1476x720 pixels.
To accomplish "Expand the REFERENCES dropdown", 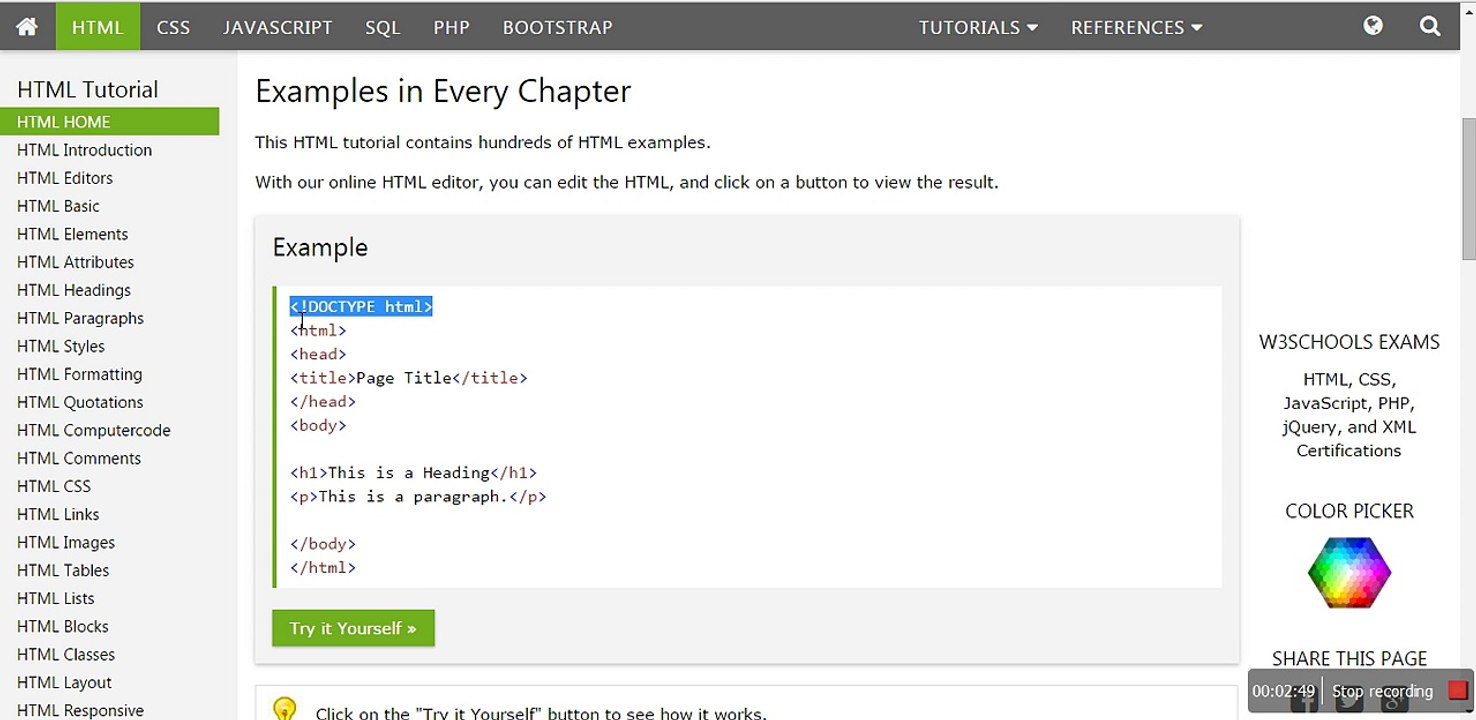I will (x=1136, y=27).
